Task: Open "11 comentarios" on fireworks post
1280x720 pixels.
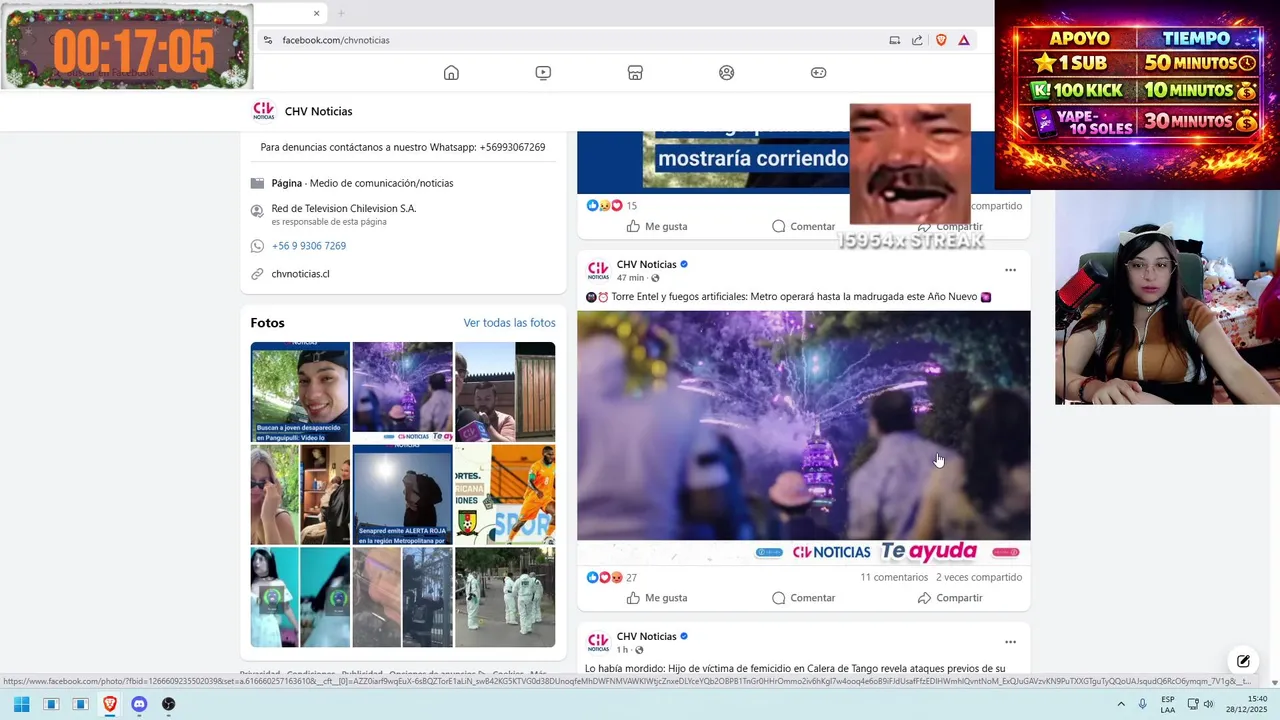Action: [894, 578]
